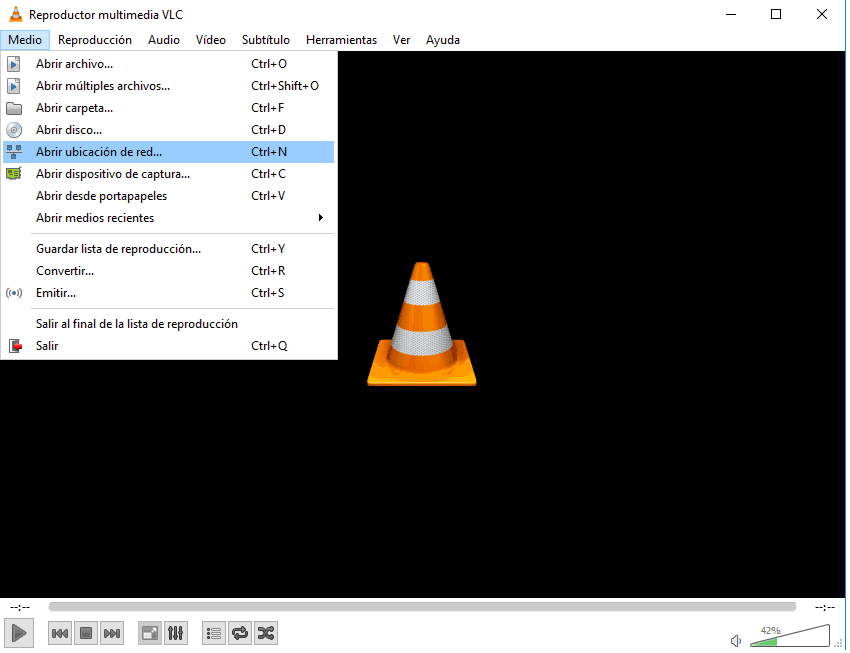
Task: Select Emitir... entry
Action: point(169,293)
